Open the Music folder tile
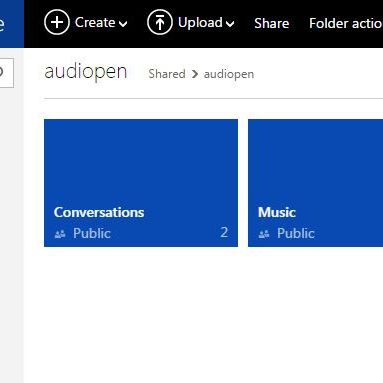Image resolution: width=383 pixels, height=383 pixels. [315, 183]
